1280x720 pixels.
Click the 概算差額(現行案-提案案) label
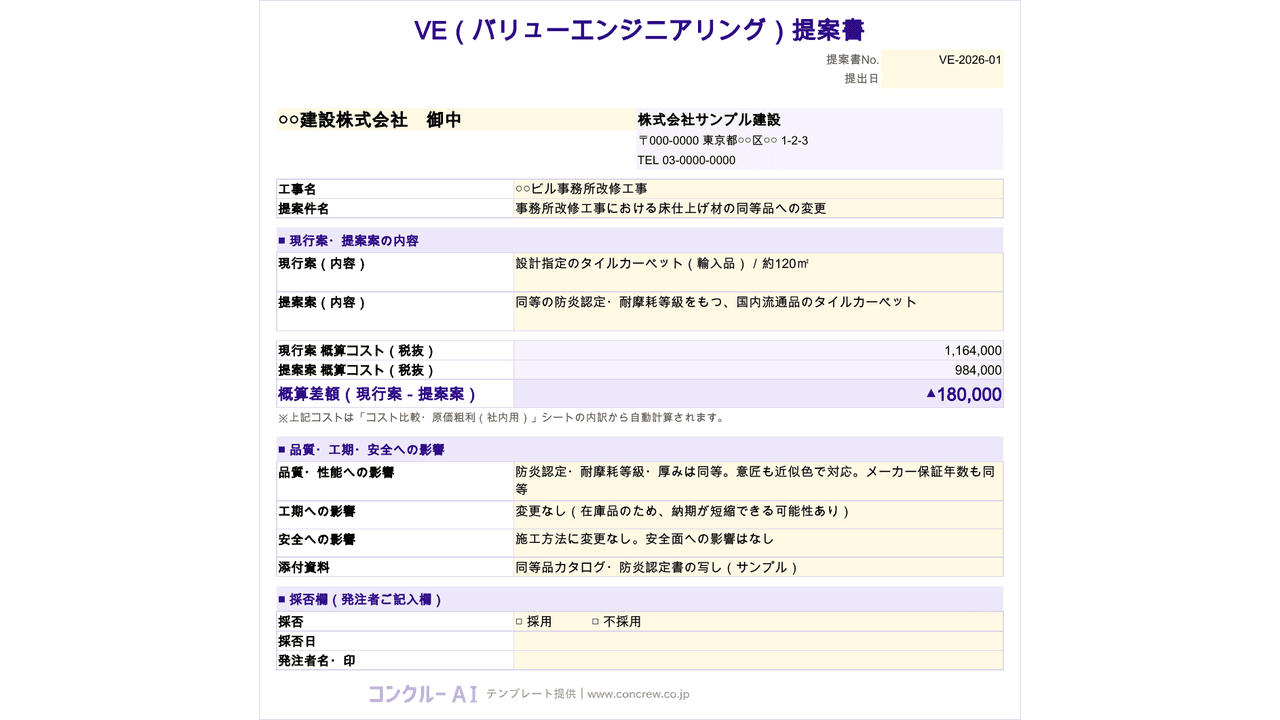coord(378,394)
